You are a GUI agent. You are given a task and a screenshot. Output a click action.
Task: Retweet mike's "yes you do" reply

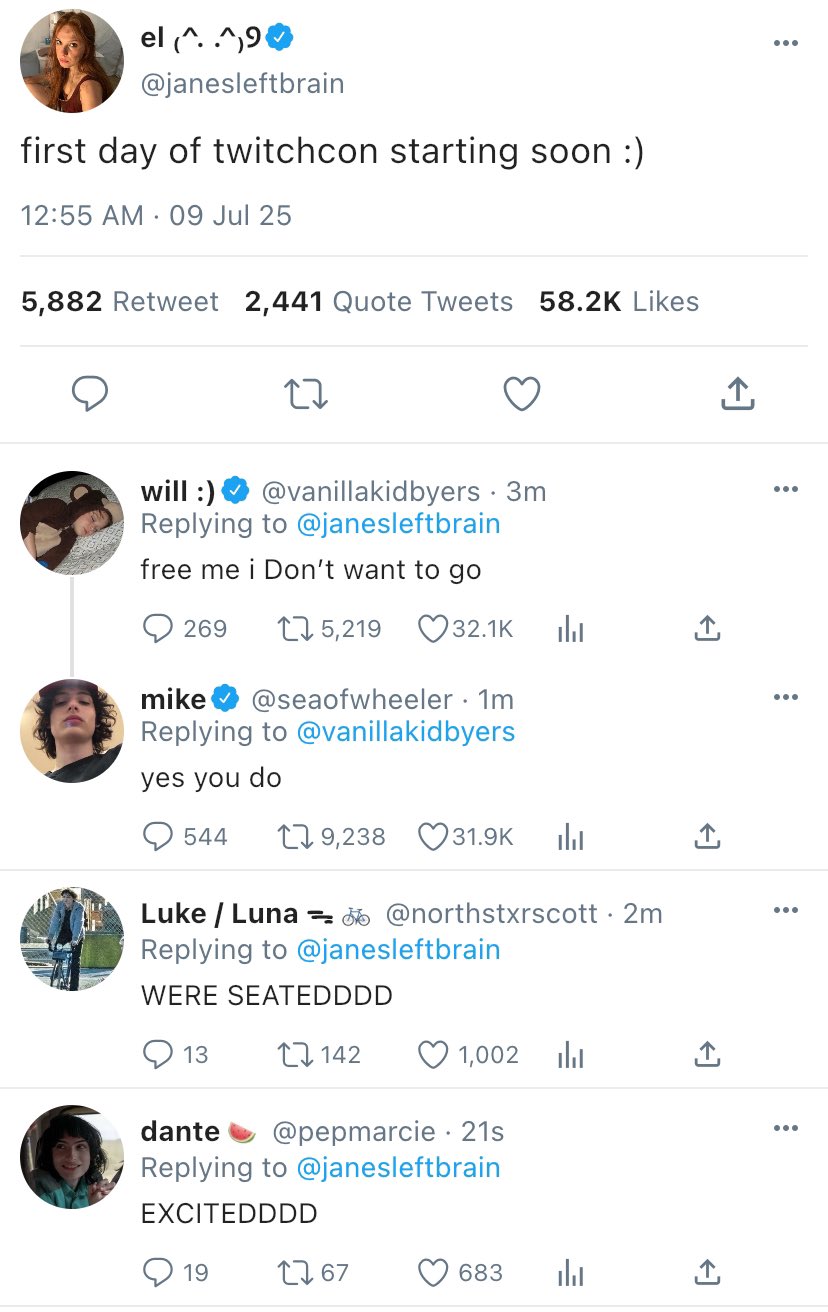[x=296, y=836]
